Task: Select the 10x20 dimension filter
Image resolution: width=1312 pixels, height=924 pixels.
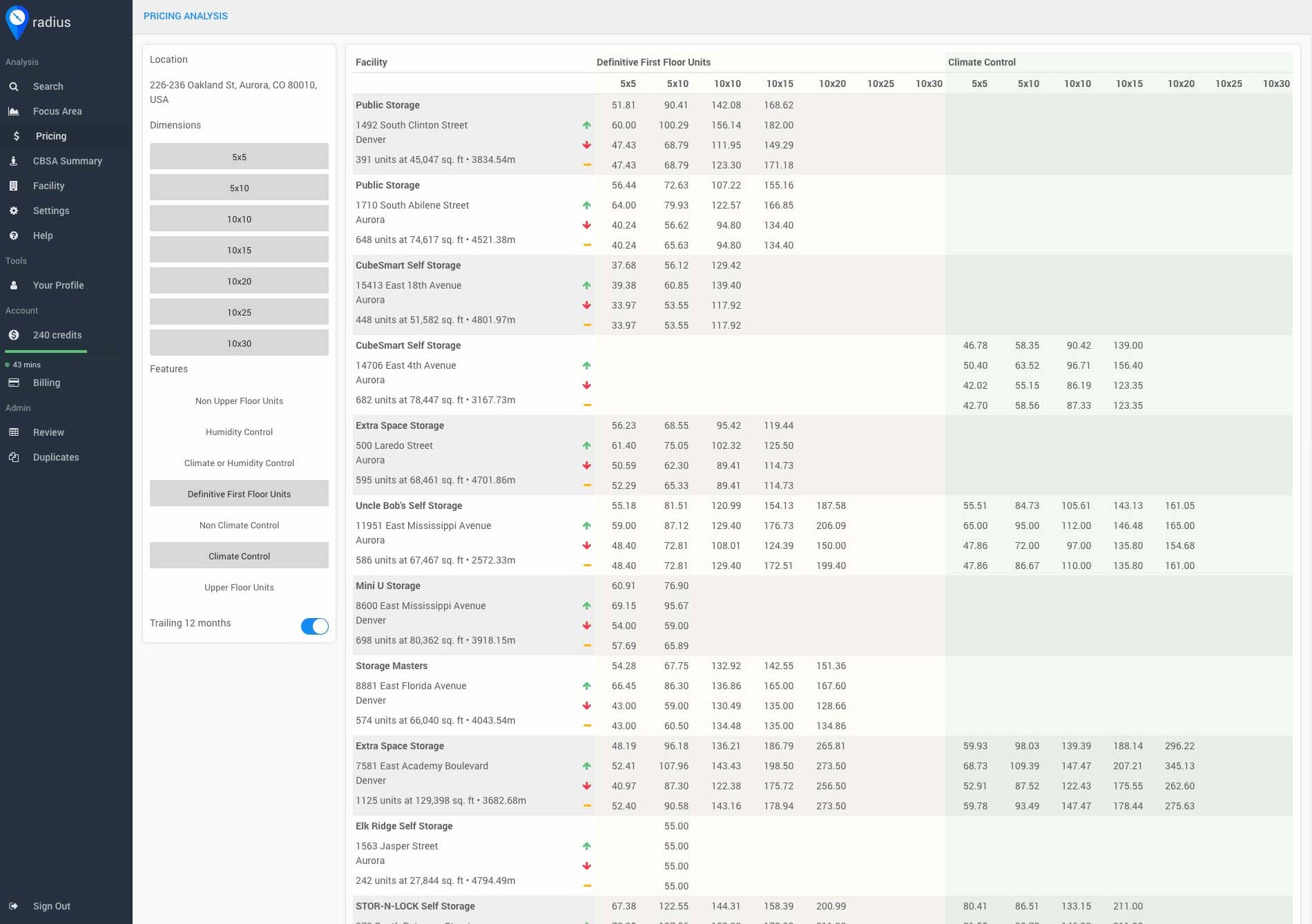Action: (x=239, y=280)
